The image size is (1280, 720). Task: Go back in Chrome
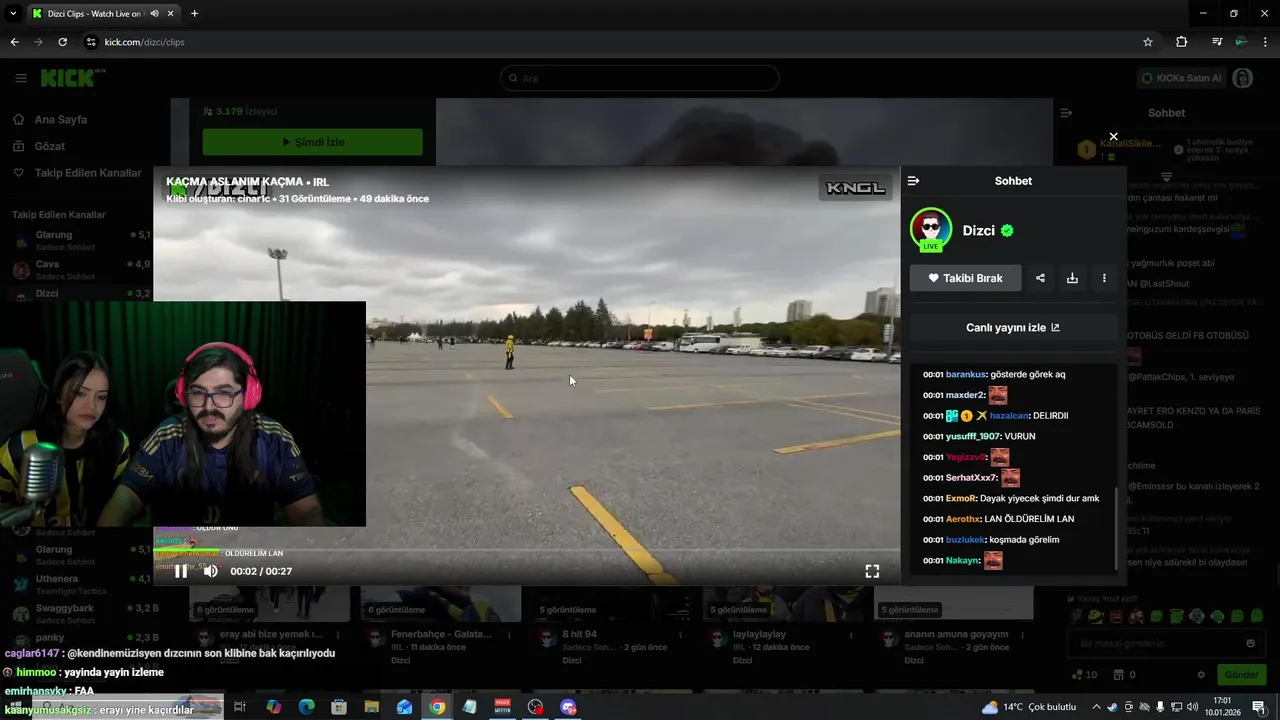[14, 42]
